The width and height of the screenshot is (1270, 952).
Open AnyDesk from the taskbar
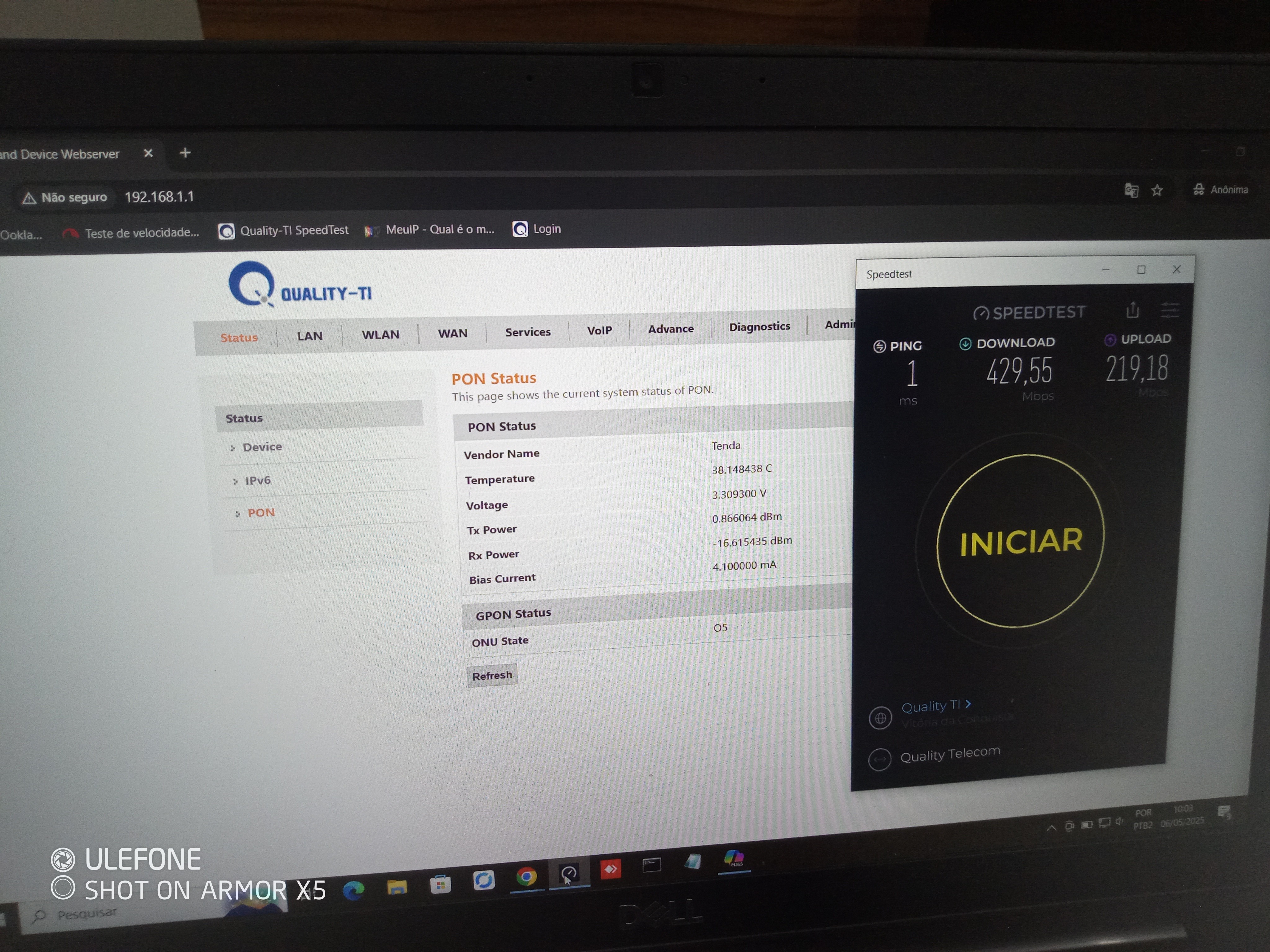pyautogui.click(x=610, y=869)
